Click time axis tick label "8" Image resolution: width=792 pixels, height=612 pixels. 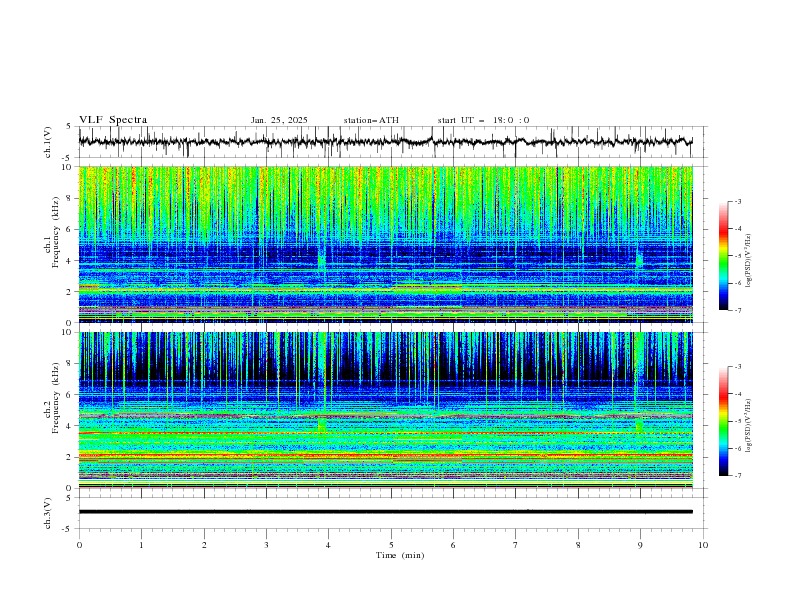(578, 545)
